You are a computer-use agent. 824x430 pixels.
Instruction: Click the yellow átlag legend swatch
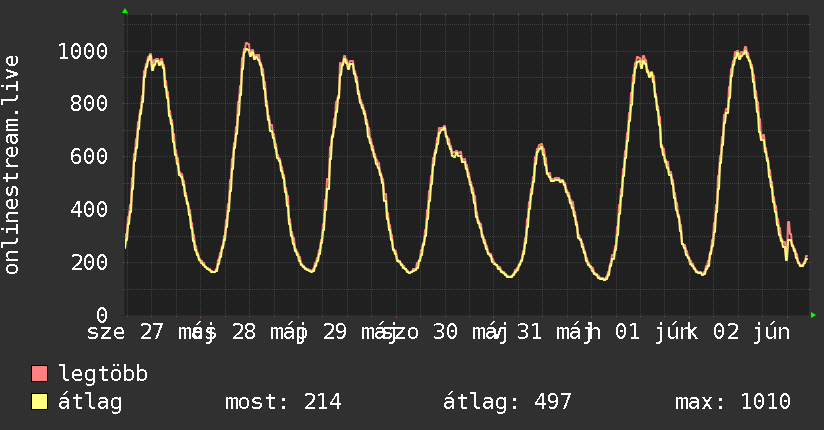pos(39,402)
